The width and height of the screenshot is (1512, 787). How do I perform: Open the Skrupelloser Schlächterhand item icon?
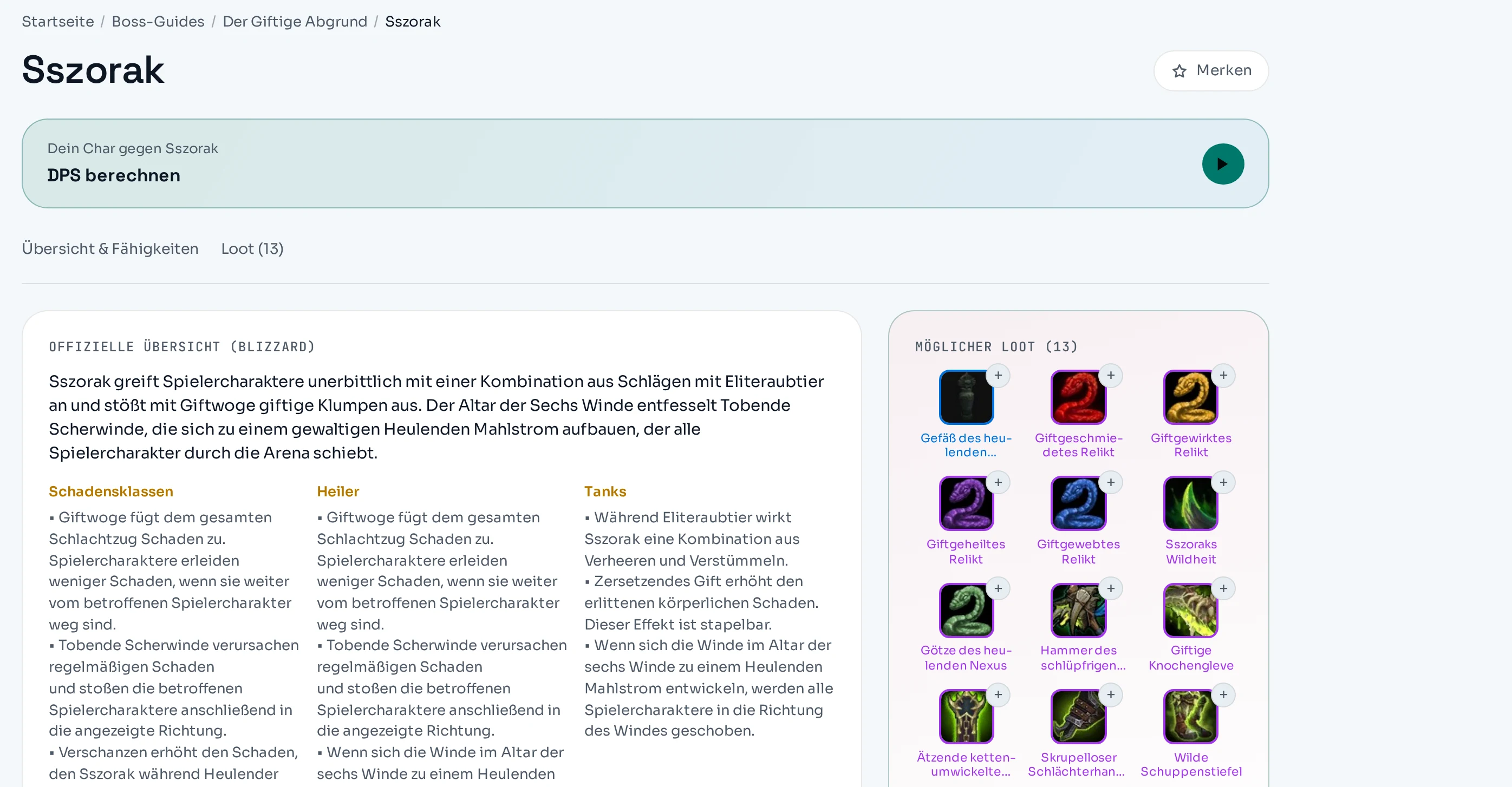1078,716
